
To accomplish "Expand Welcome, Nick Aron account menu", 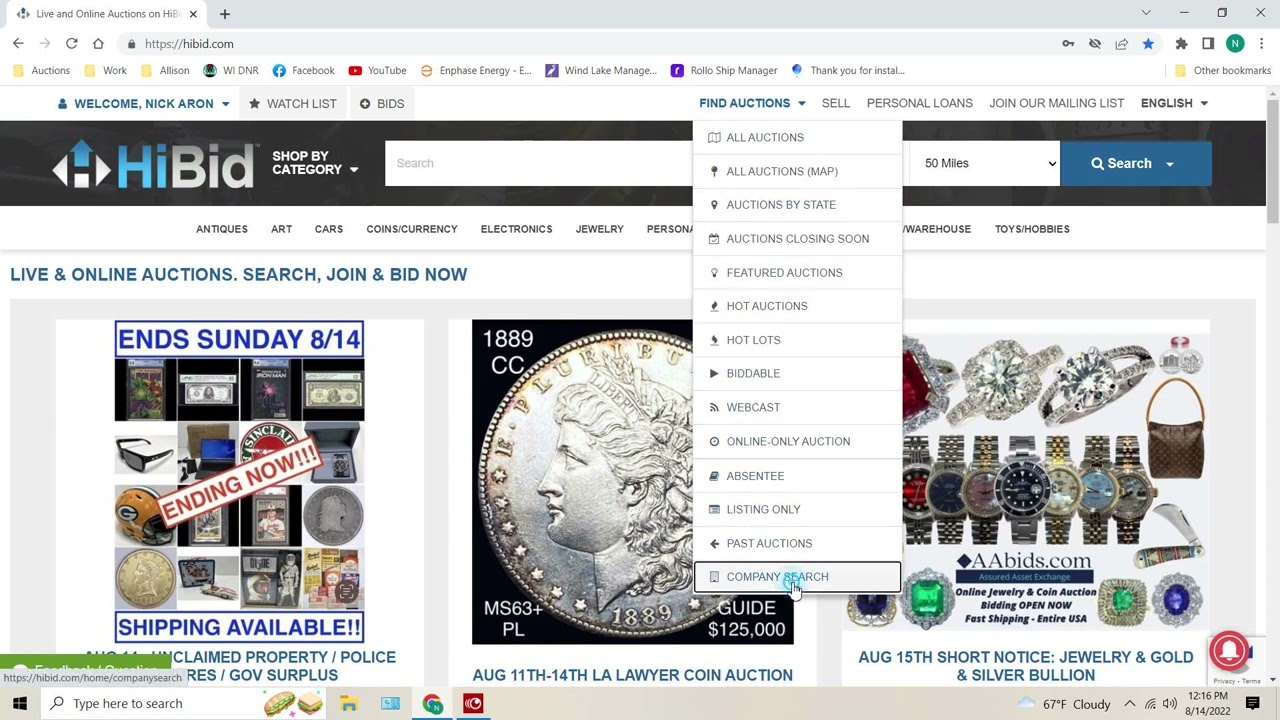I will click(x=144, y=104).
